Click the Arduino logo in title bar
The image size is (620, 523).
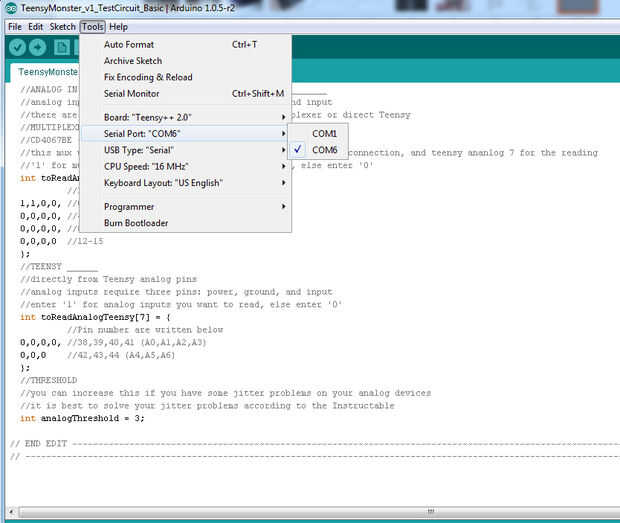coord(11,8)
